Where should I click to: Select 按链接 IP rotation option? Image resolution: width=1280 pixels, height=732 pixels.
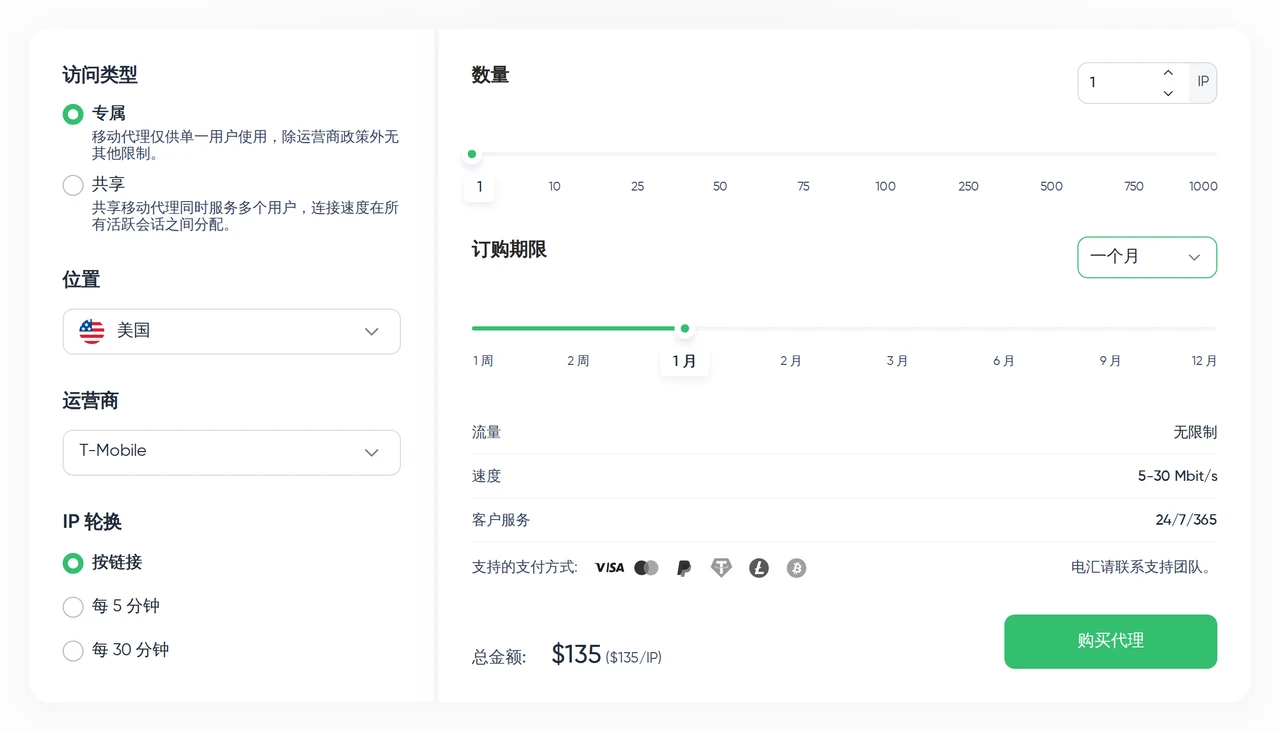[73, 563]
